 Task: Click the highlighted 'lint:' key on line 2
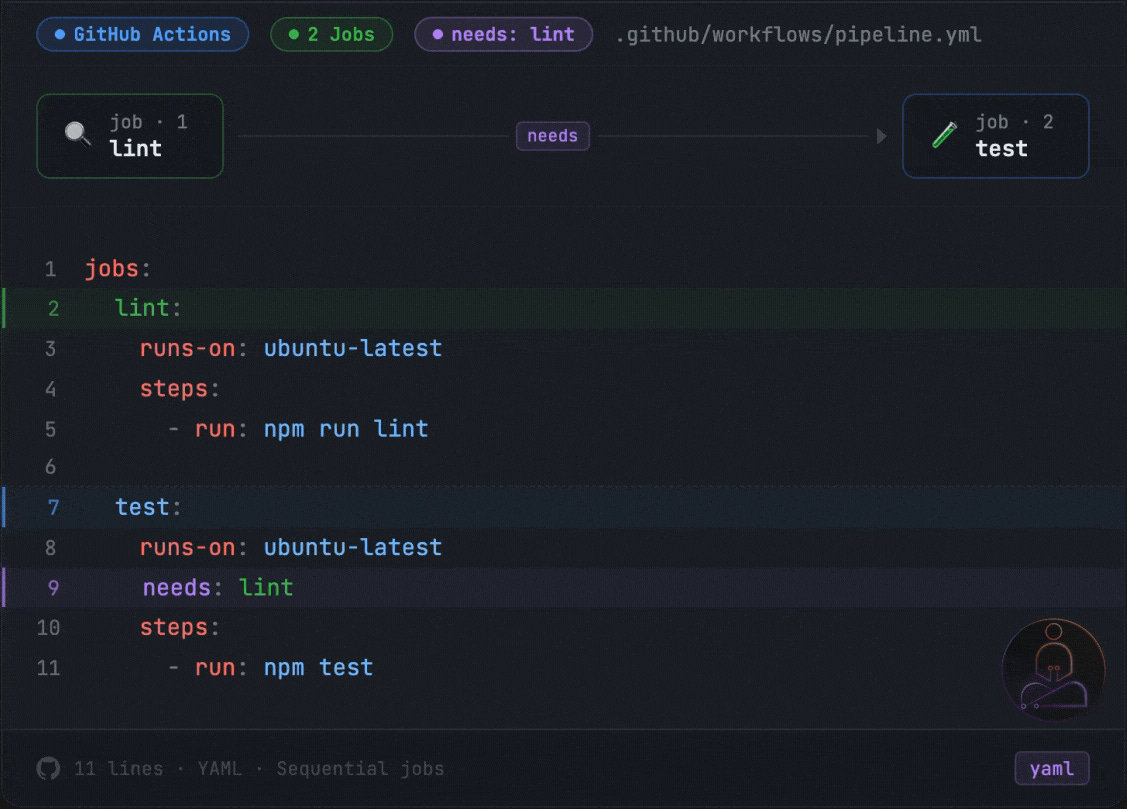click(148, 308)
